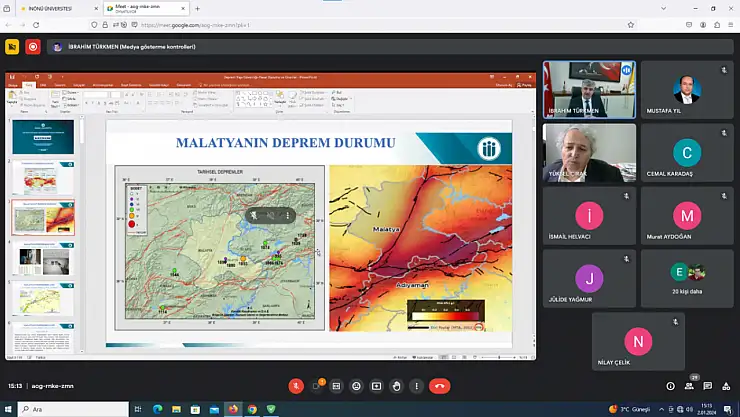Open the chat panel

coord(706,386)
